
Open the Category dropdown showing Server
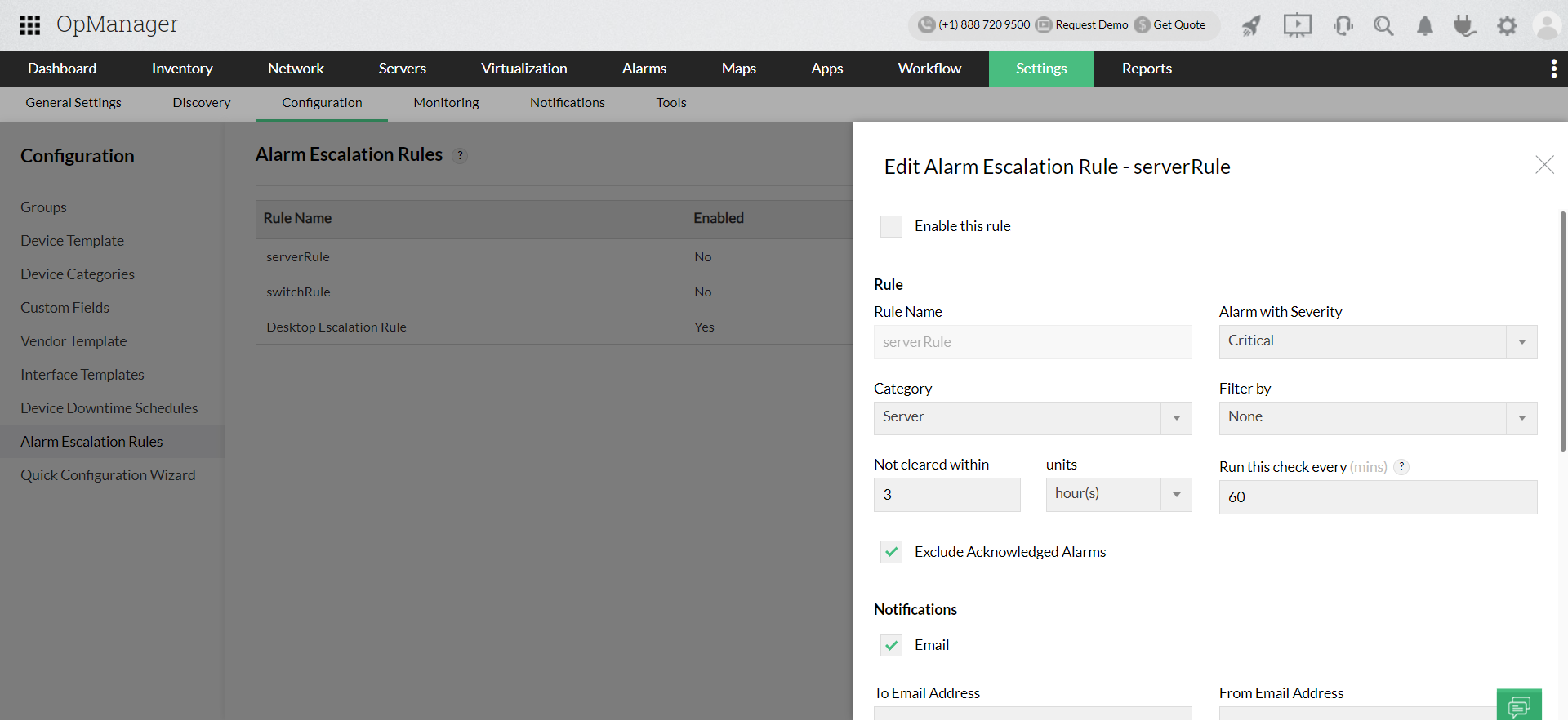click(x=1032, y=418)
